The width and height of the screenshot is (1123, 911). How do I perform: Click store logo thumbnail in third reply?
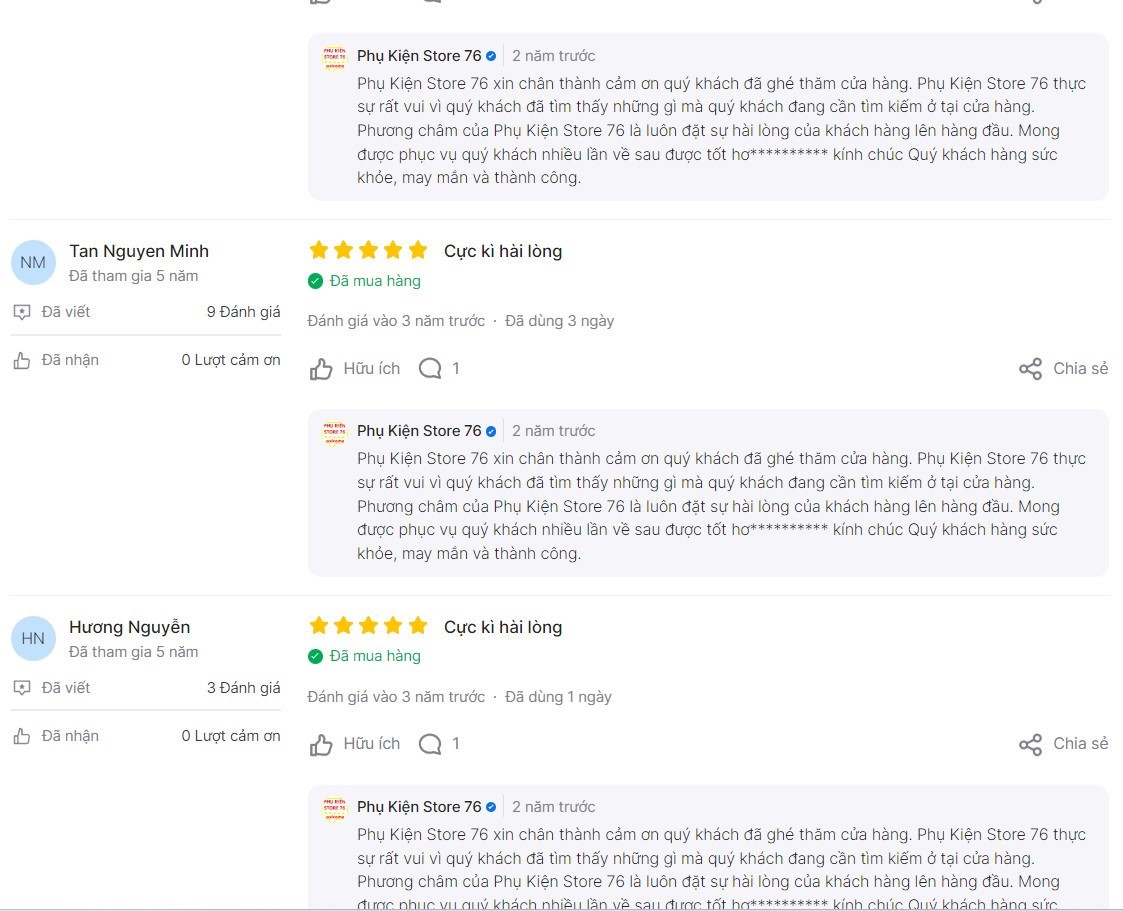334,809
